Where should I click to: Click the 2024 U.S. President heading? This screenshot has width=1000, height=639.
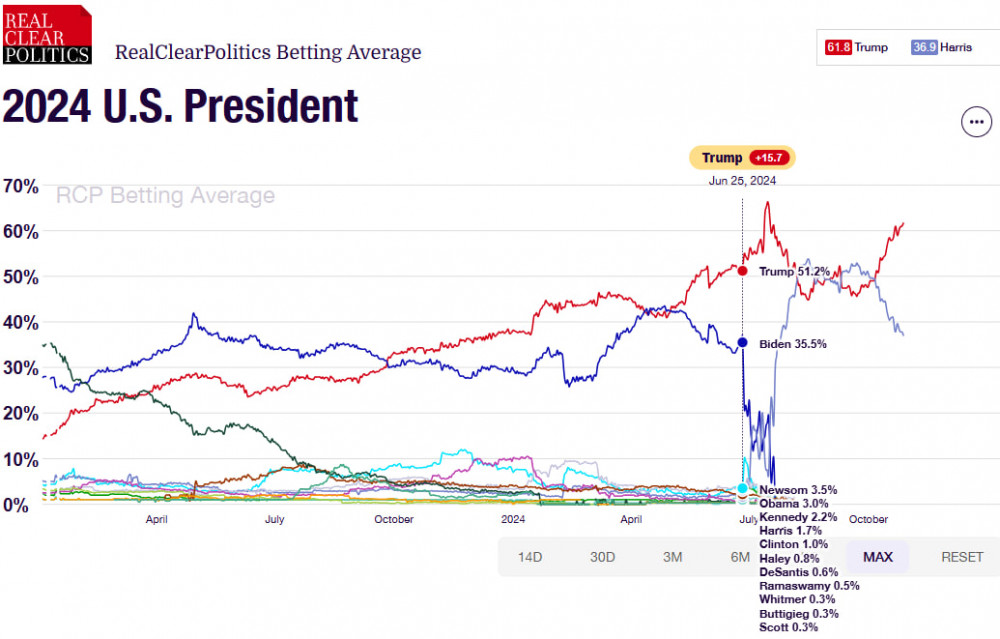(180, 107)
